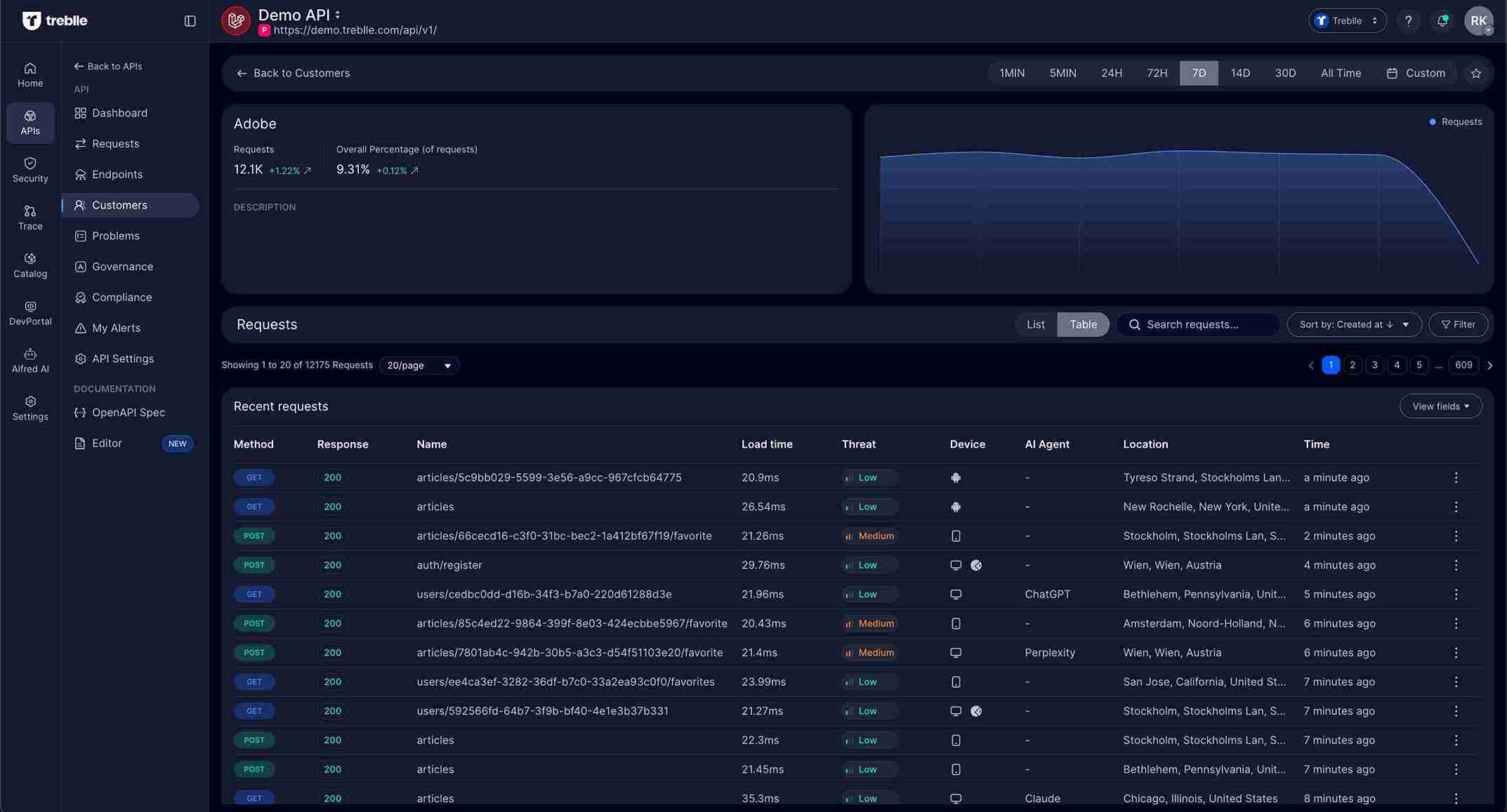The image size is (1507, 812).
Task: Toggle favorite star for this time view
Action: click(1475, 73)
